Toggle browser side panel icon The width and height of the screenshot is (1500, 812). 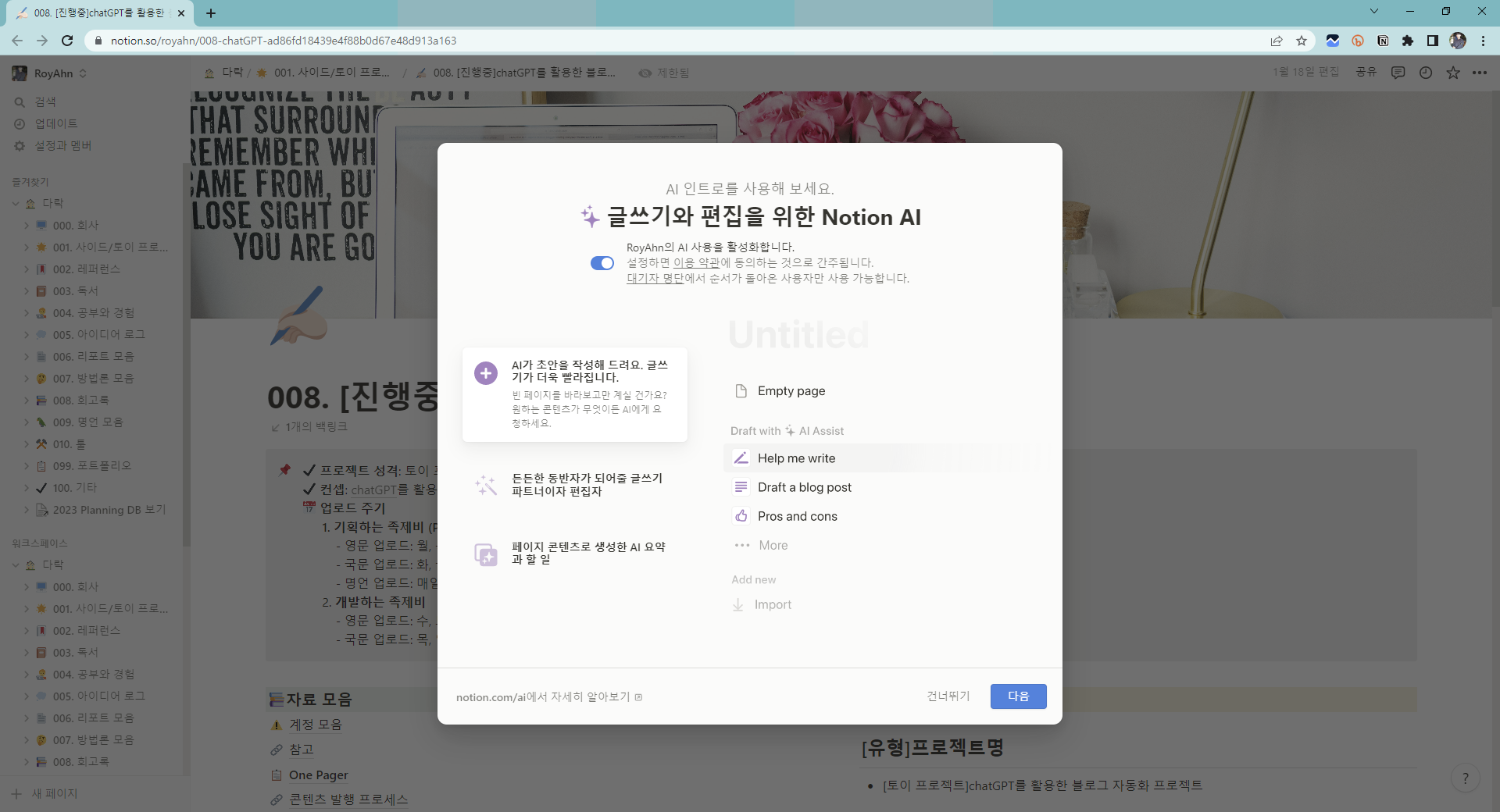1433,41
